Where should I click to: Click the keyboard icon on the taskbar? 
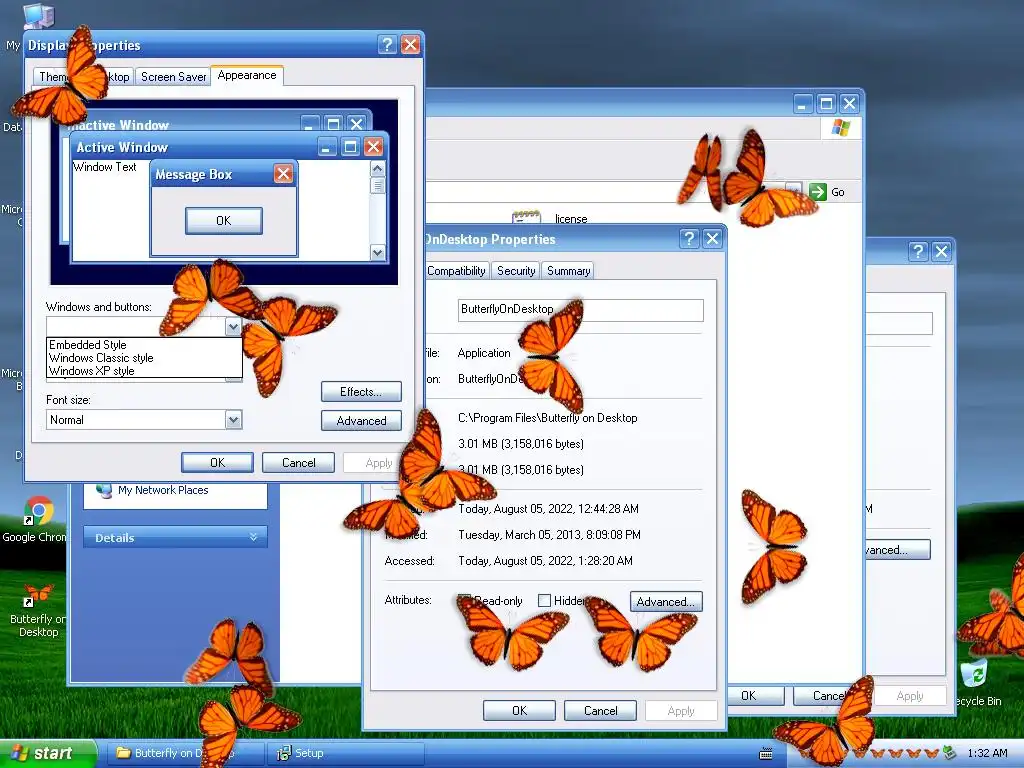(766, 754)
